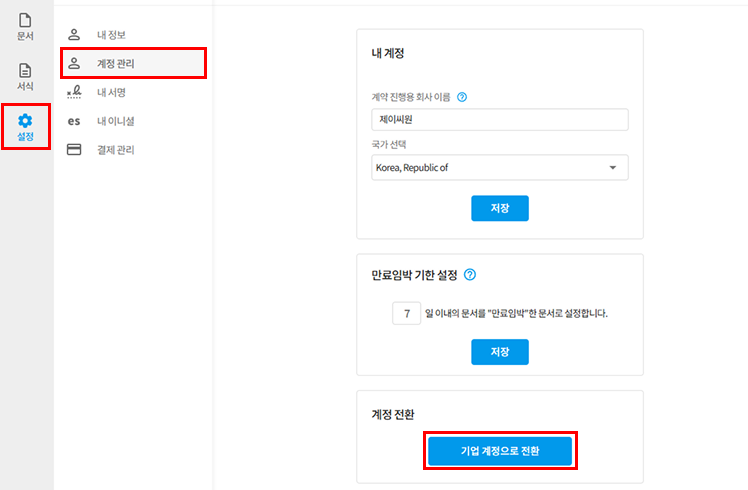748x490 pixels.
Task: Click 저장 button under 내 계정
Action: tap(499, 208)
